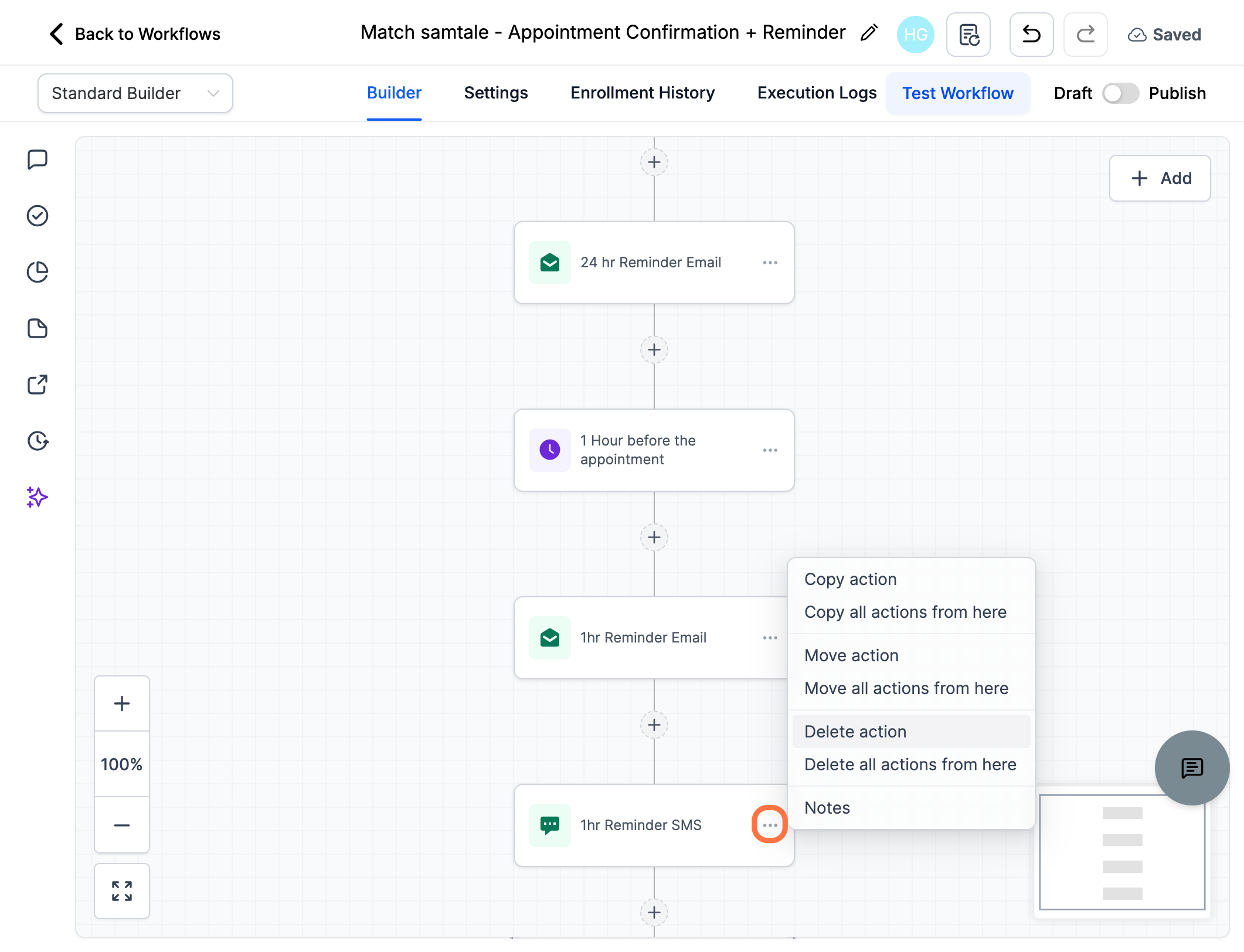
Task: Zoom in with the plus button
Action: 122,703
